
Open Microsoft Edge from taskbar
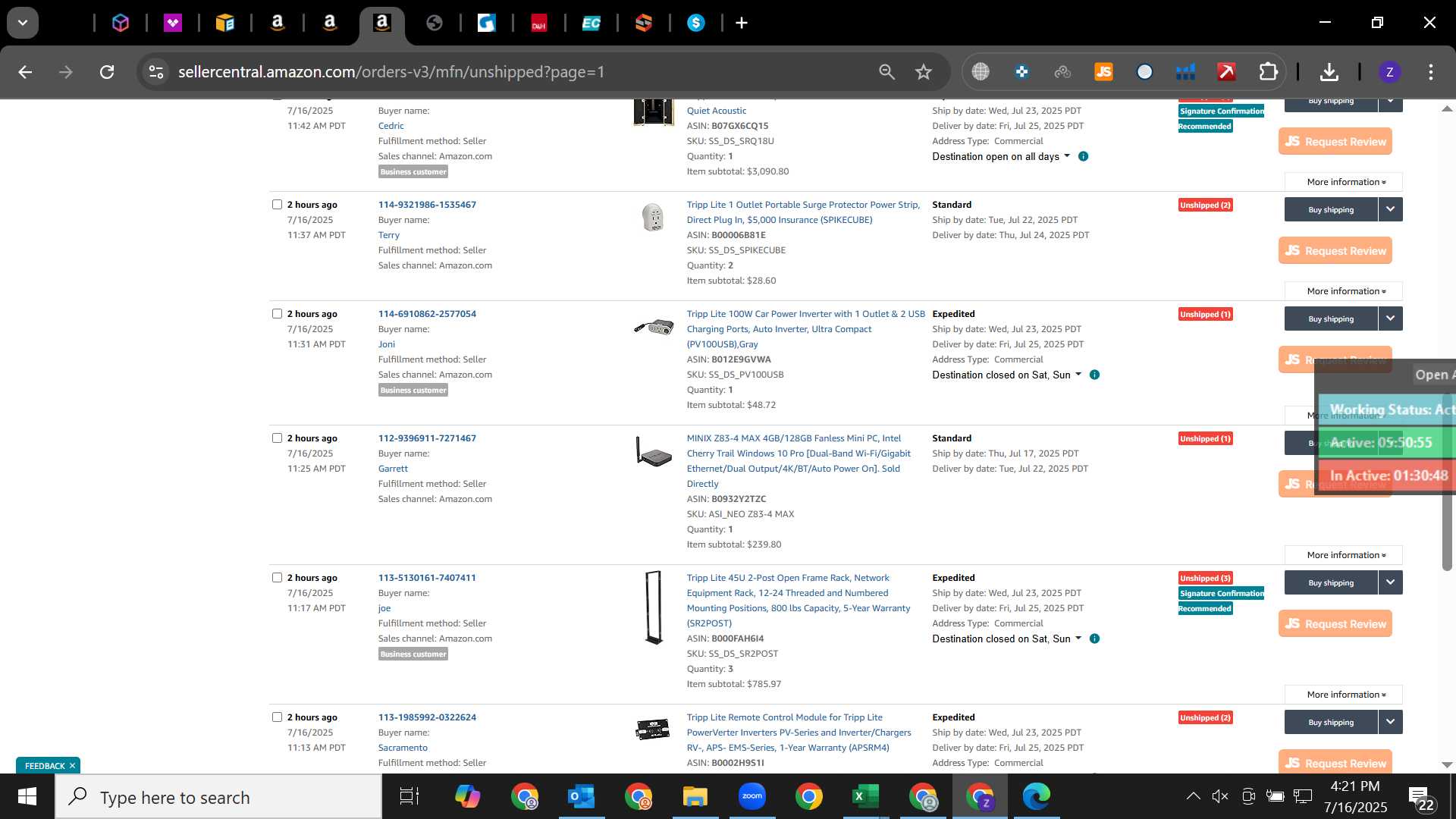coord(1036,797)
